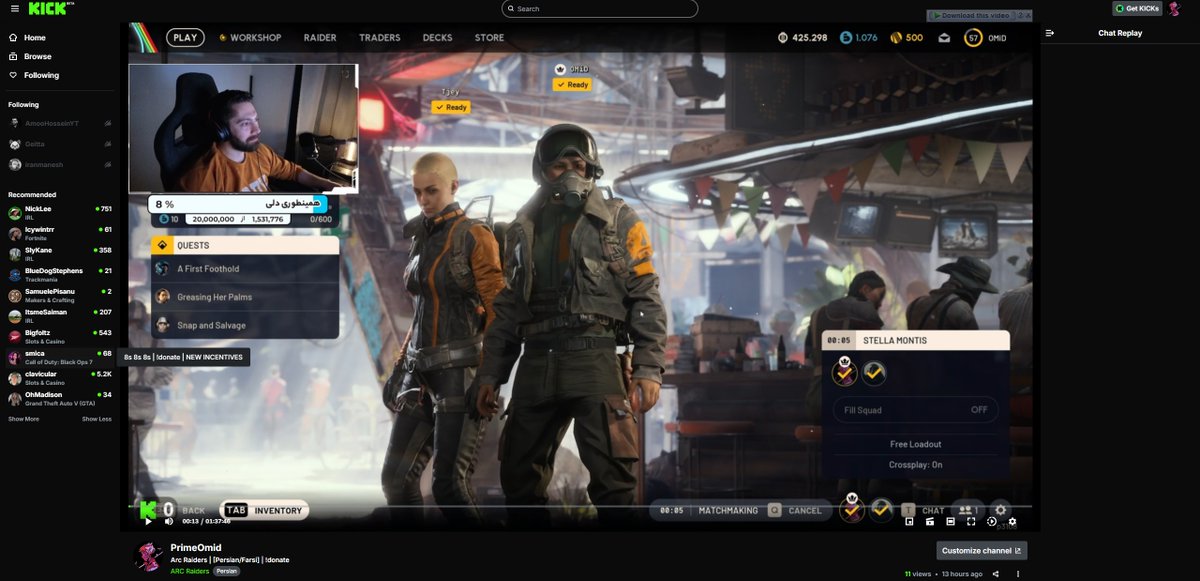The height and width of the screenshot is (581, 1200).
Task: Click the CANCEL matchmaking button
Action: (x=795, y=510)
